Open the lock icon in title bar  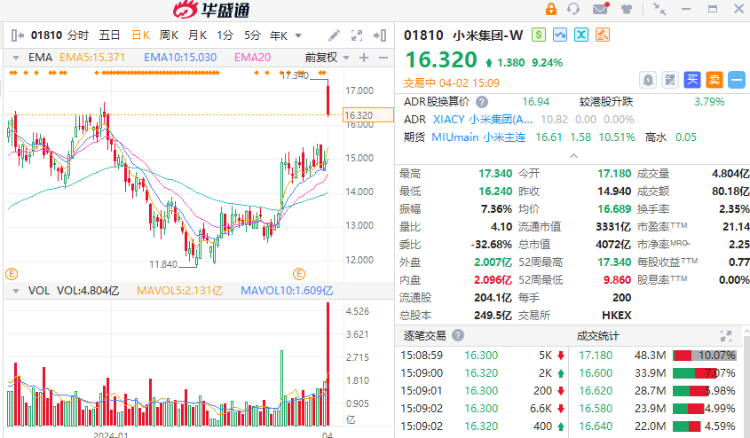(551, 9)
